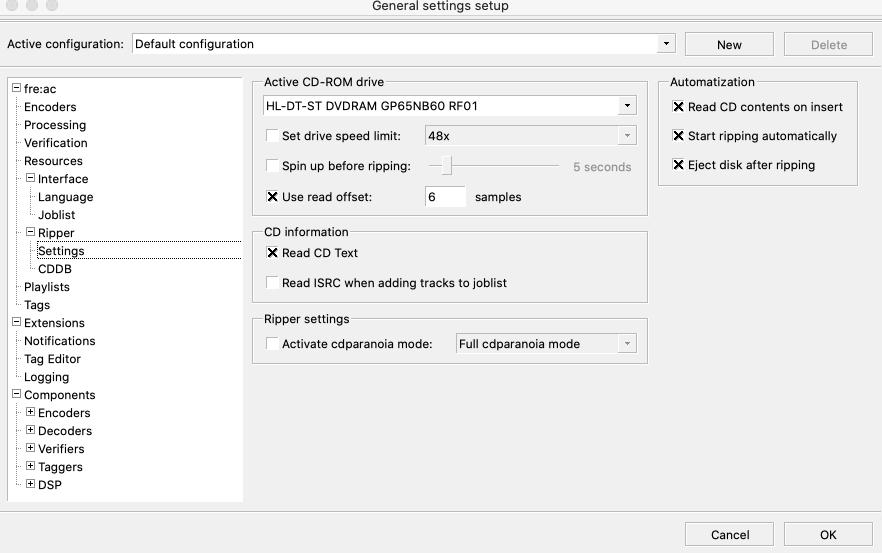882x553 pixels.
Task: Click the New configuration button
Action: click(729, 44)
